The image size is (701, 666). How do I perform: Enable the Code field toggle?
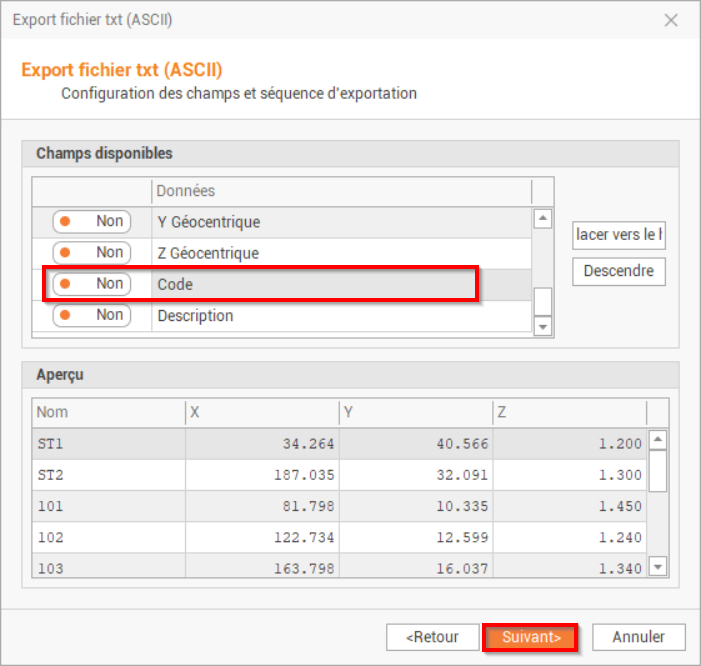coord(91,284)
